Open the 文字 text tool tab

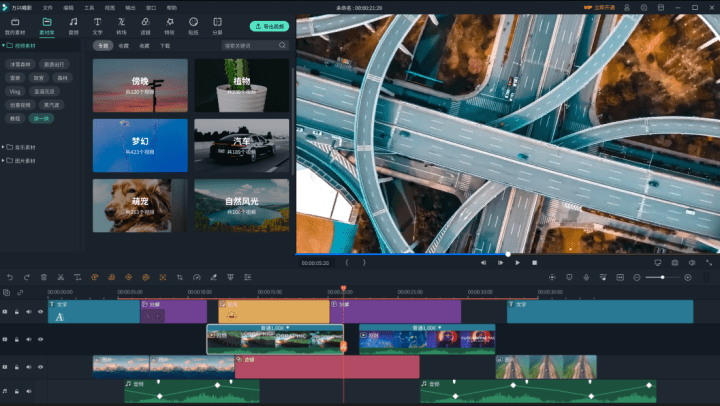click(97, 26)
